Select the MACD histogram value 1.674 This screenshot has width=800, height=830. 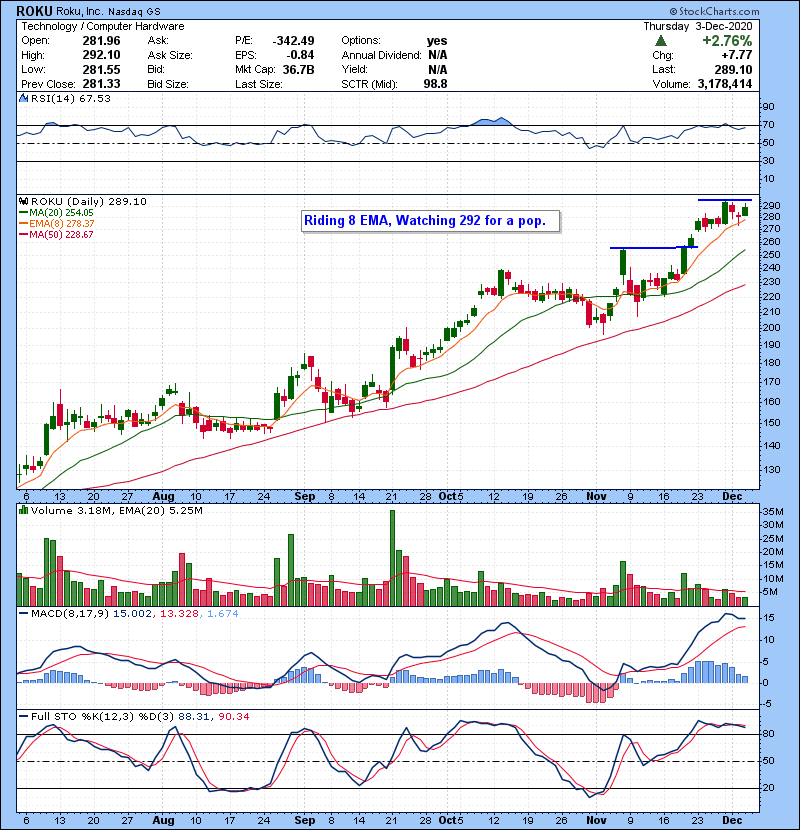(x=222, y=614)
